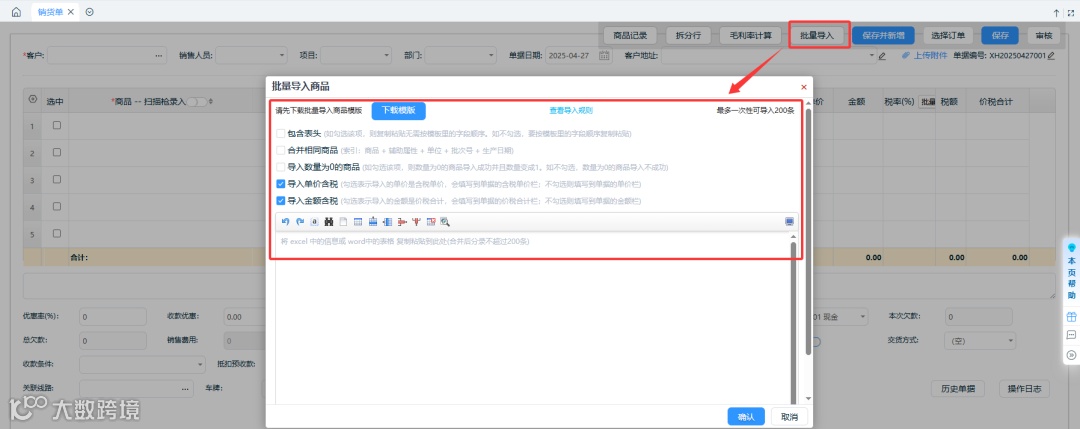Click the edit pencil beside 客户地址
1080x429 pixels.
click(882, 56)
